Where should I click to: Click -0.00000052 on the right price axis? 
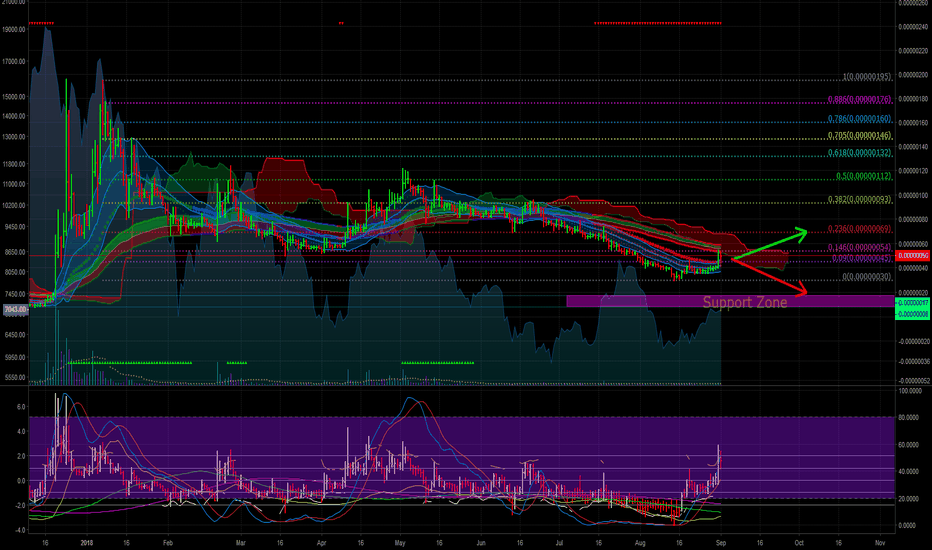tap(914, 381)
